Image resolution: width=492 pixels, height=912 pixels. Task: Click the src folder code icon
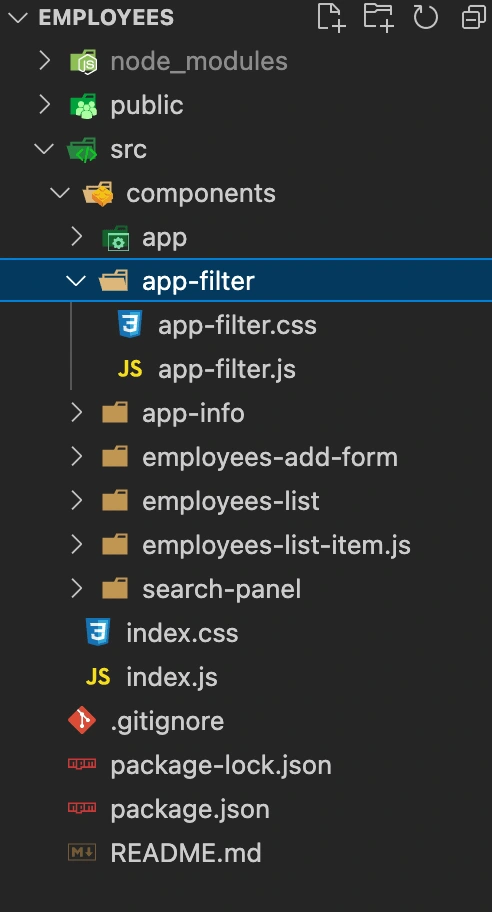click(83, 150)
